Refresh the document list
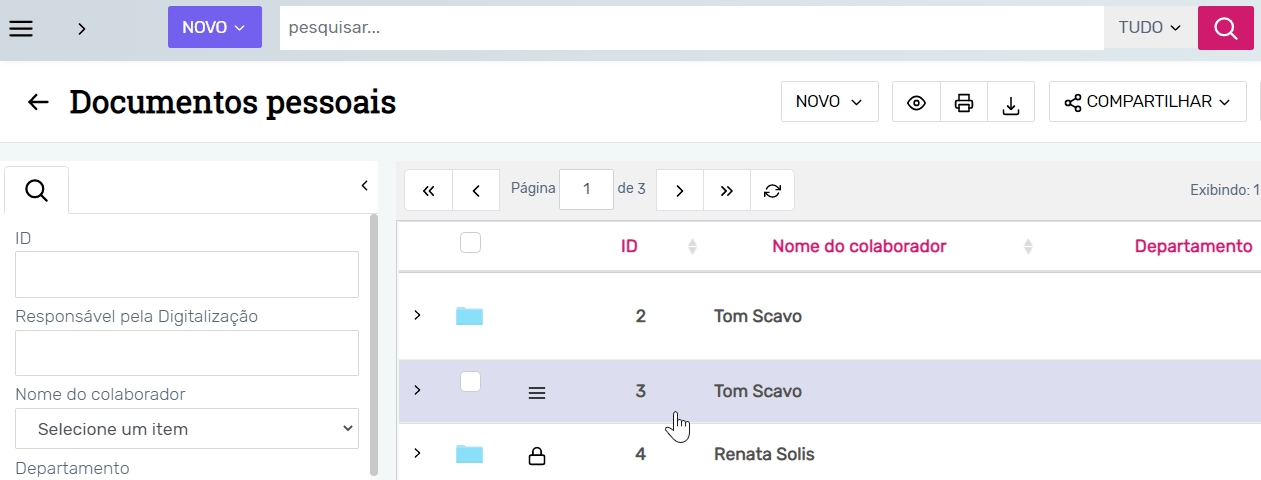This screenshot has height=480, width=1261. [772, 190]
